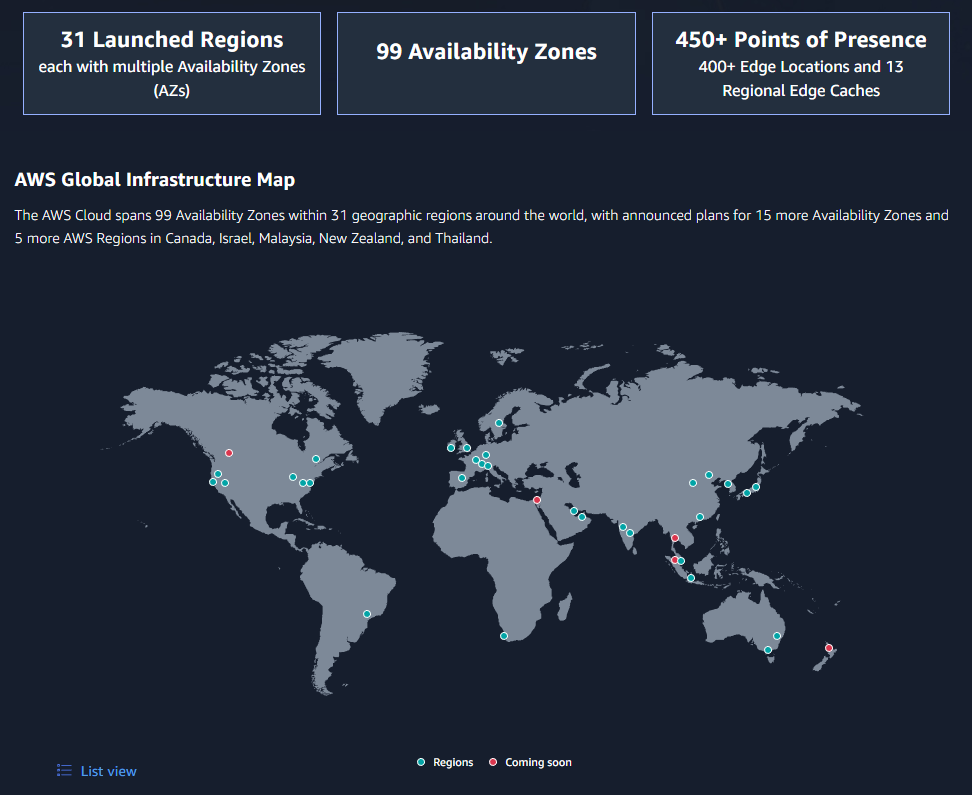Open the 31 Launched Regions card
Image resolution: width=972 pixels, height=795 pixels.
[x=172, y=63]
